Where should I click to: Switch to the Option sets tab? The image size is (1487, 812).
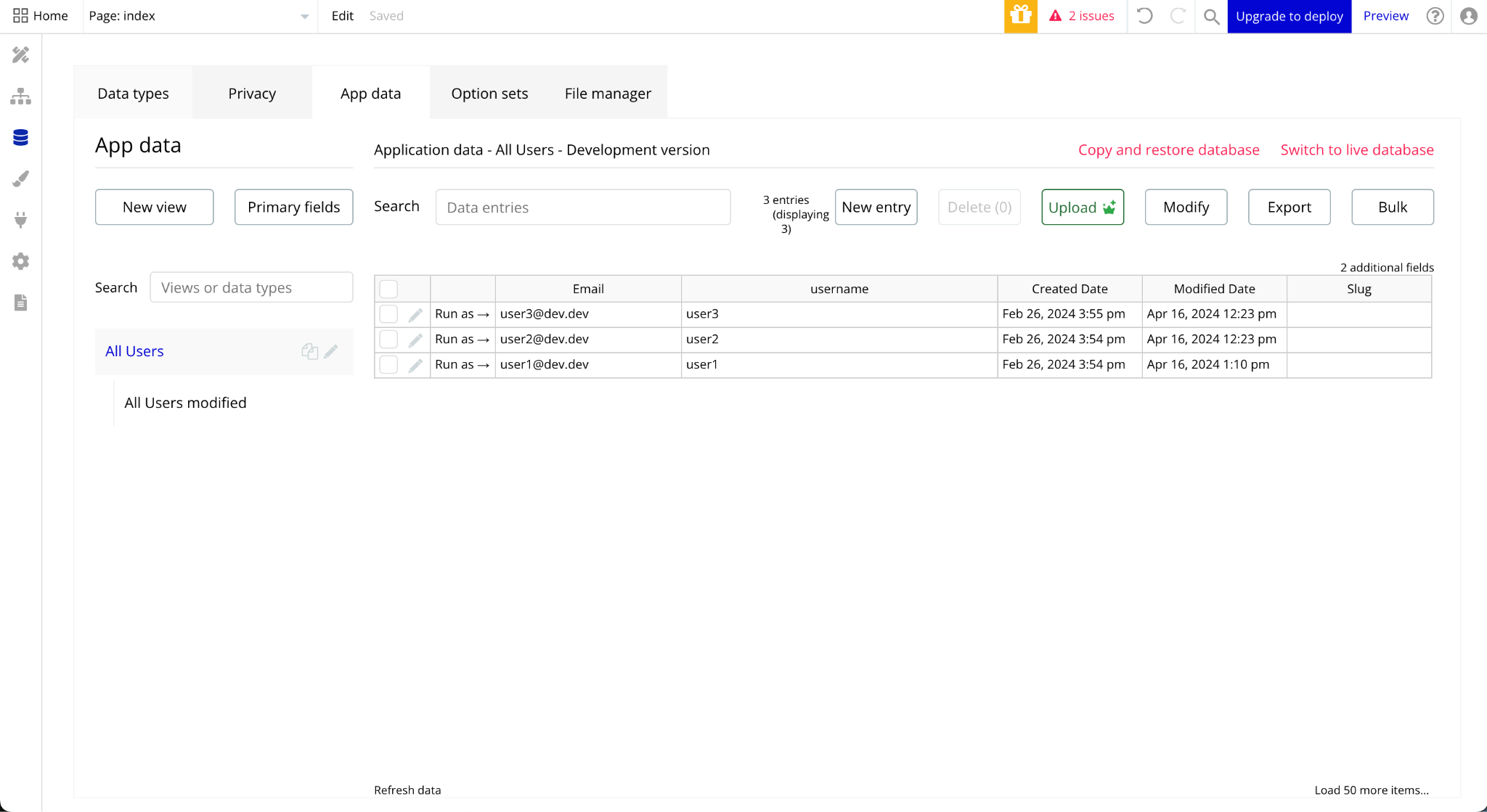(489, 94)
